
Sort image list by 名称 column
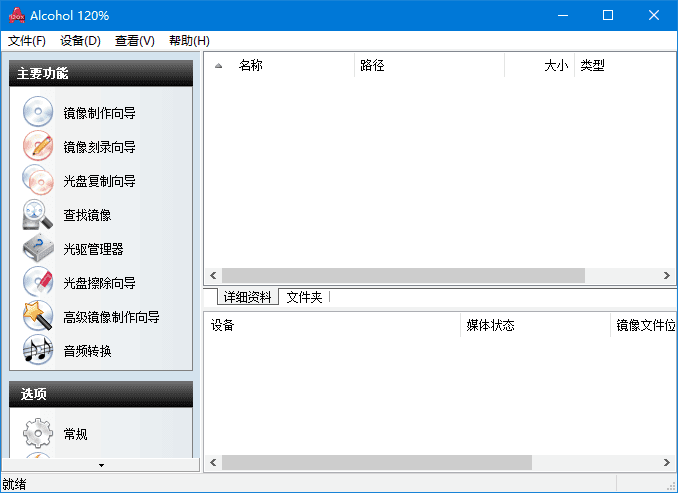[251, 65]
